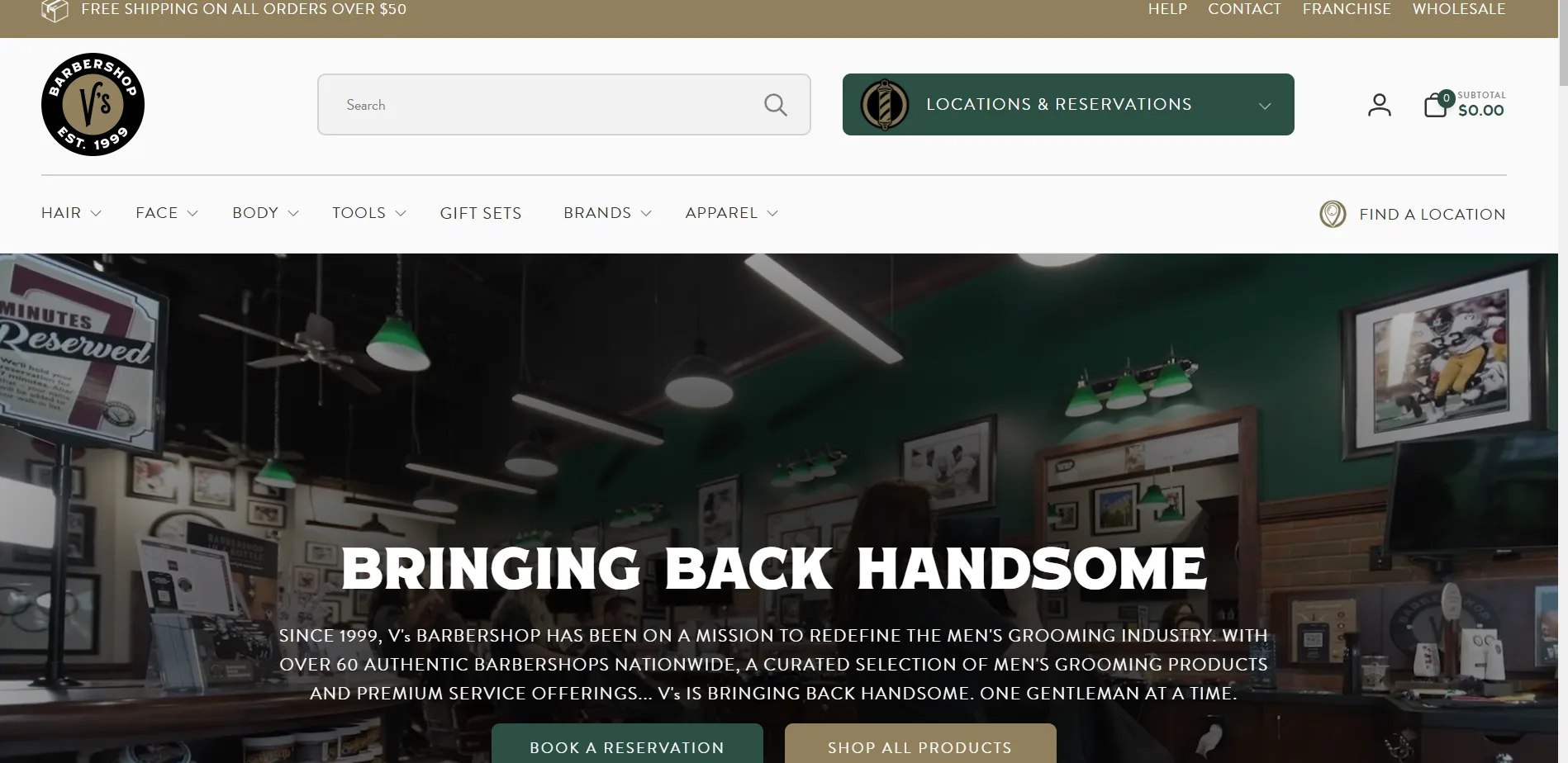The width and height of the screenshot is (1568, 763).
Task: Select the BODY navigation item
Action: pyautogui.click(x=255, y=213)
